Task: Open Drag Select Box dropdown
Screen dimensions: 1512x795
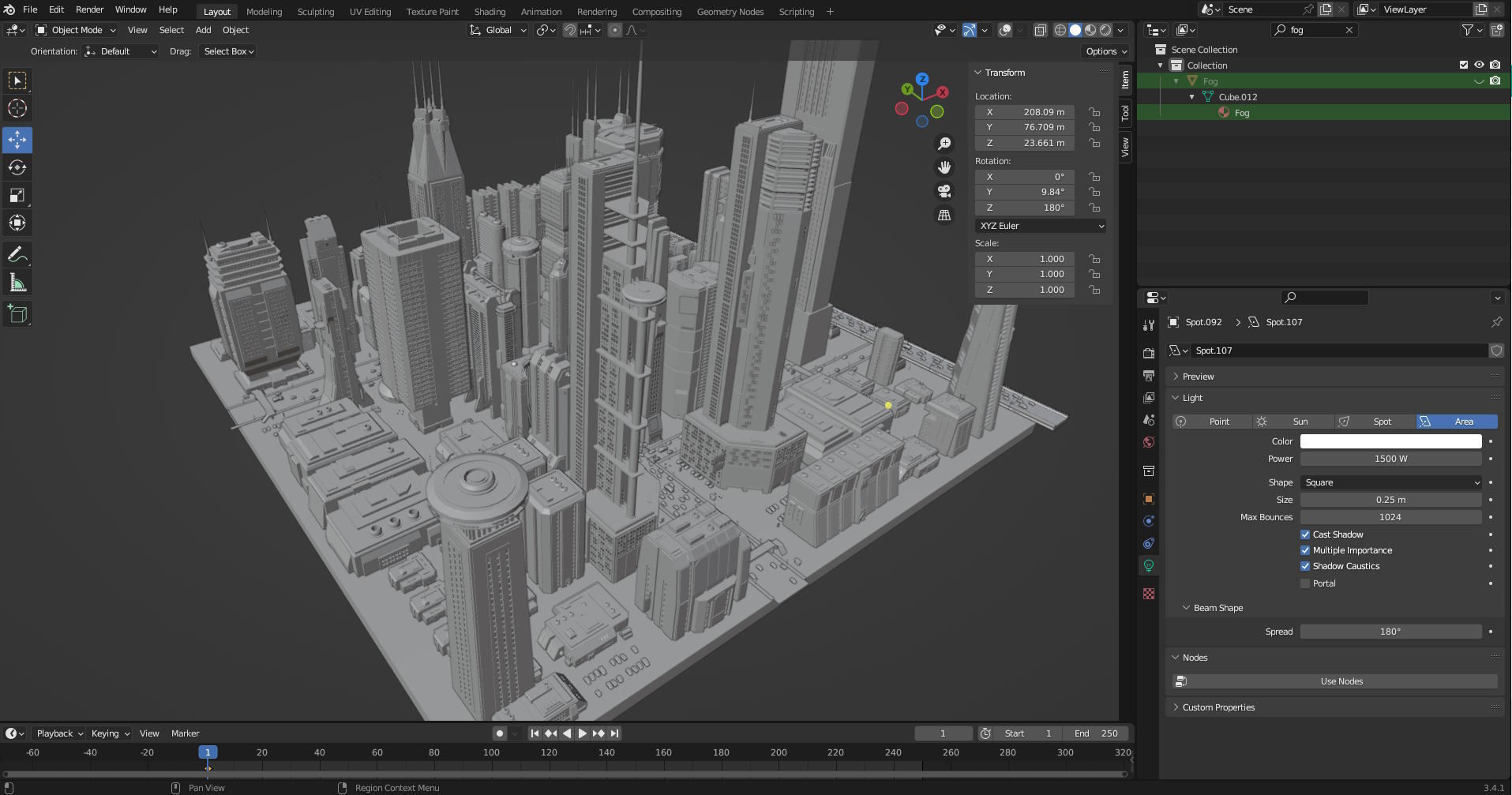Action: [x=227, y=51]
